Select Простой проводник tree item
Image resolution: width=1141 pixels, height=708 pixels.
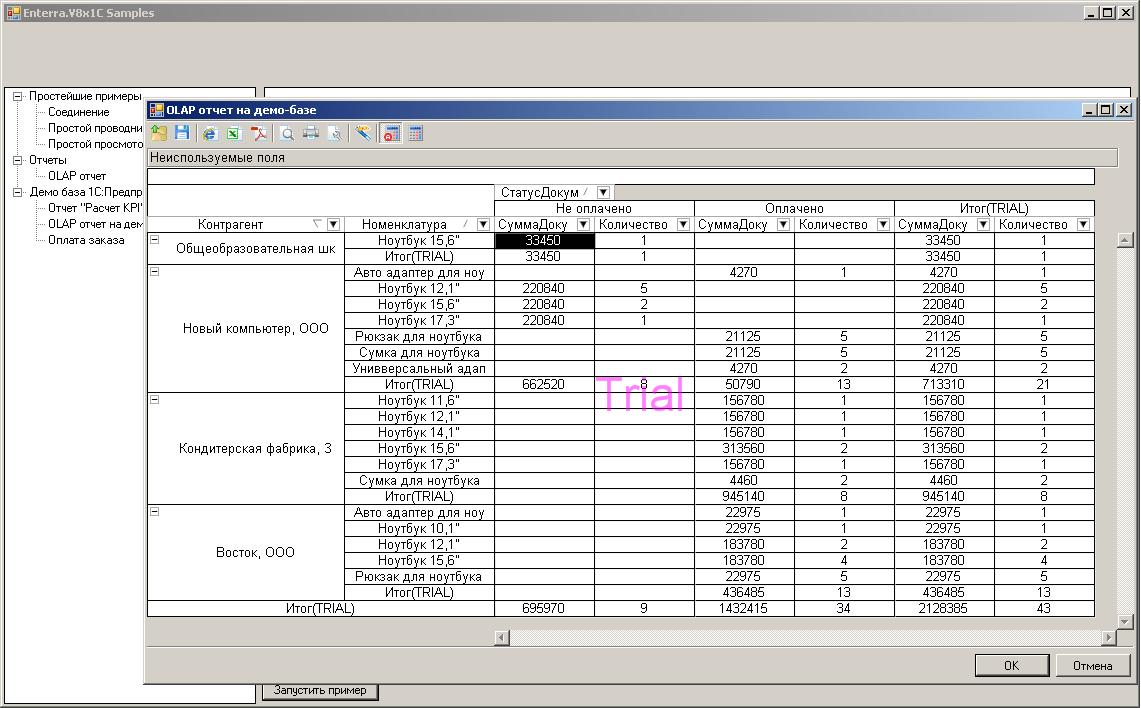[x=95, y=128]
